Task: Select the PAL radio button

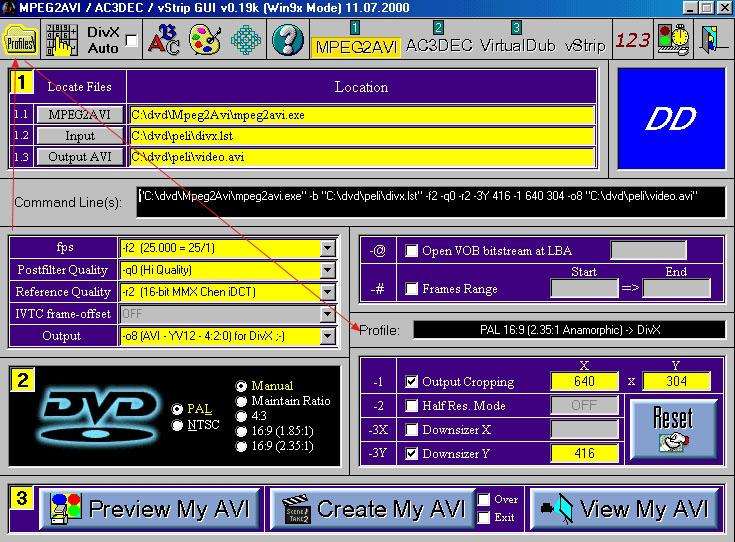Action: tap(177, 409)
